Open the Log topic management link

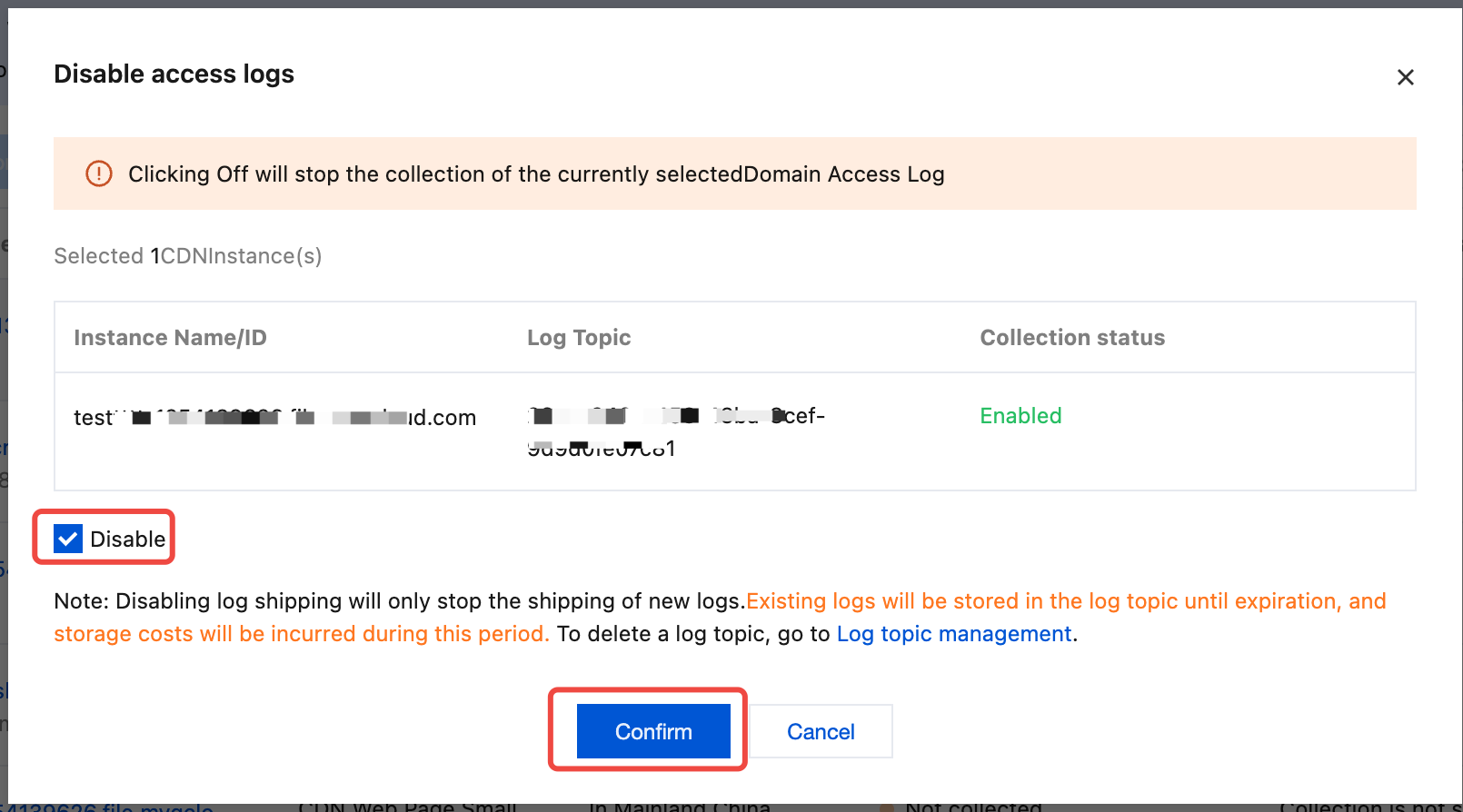point(953,634)
